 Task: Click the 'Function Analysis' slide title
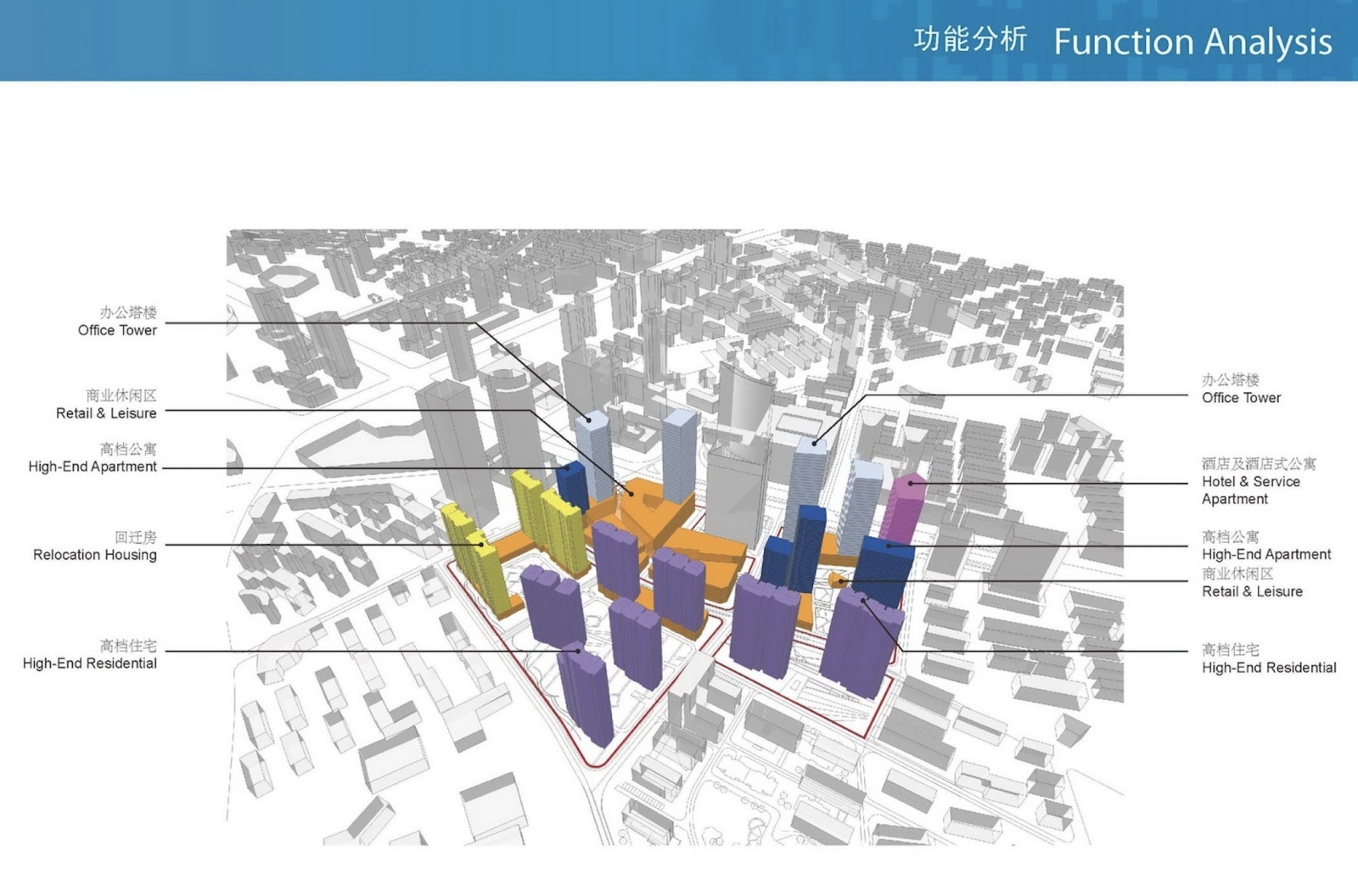(x=1192, y=42)
